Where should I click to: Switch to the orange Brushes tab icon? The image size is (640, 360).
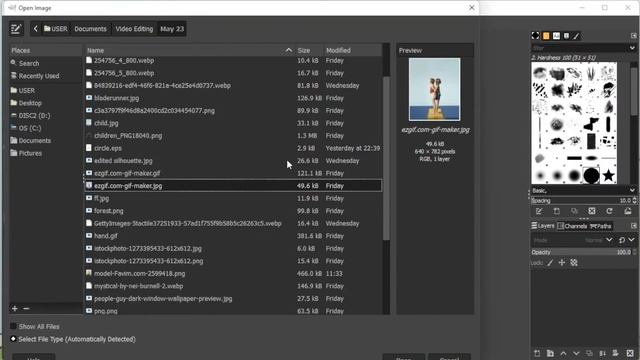[x=546, y=36]
